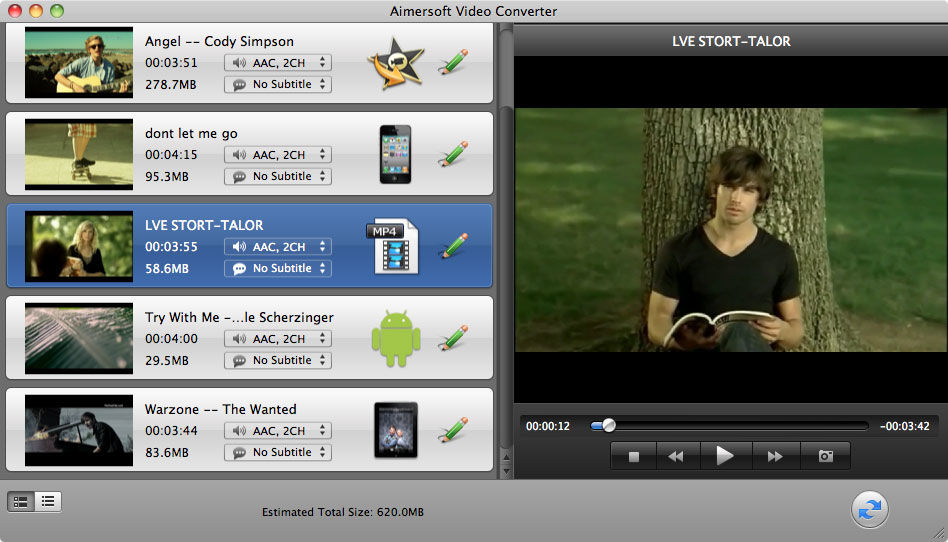Open audio track dropdown for LVE STORT-TALOR
The width and height of the screenshot is (948, 542).
tap(278, 246)
